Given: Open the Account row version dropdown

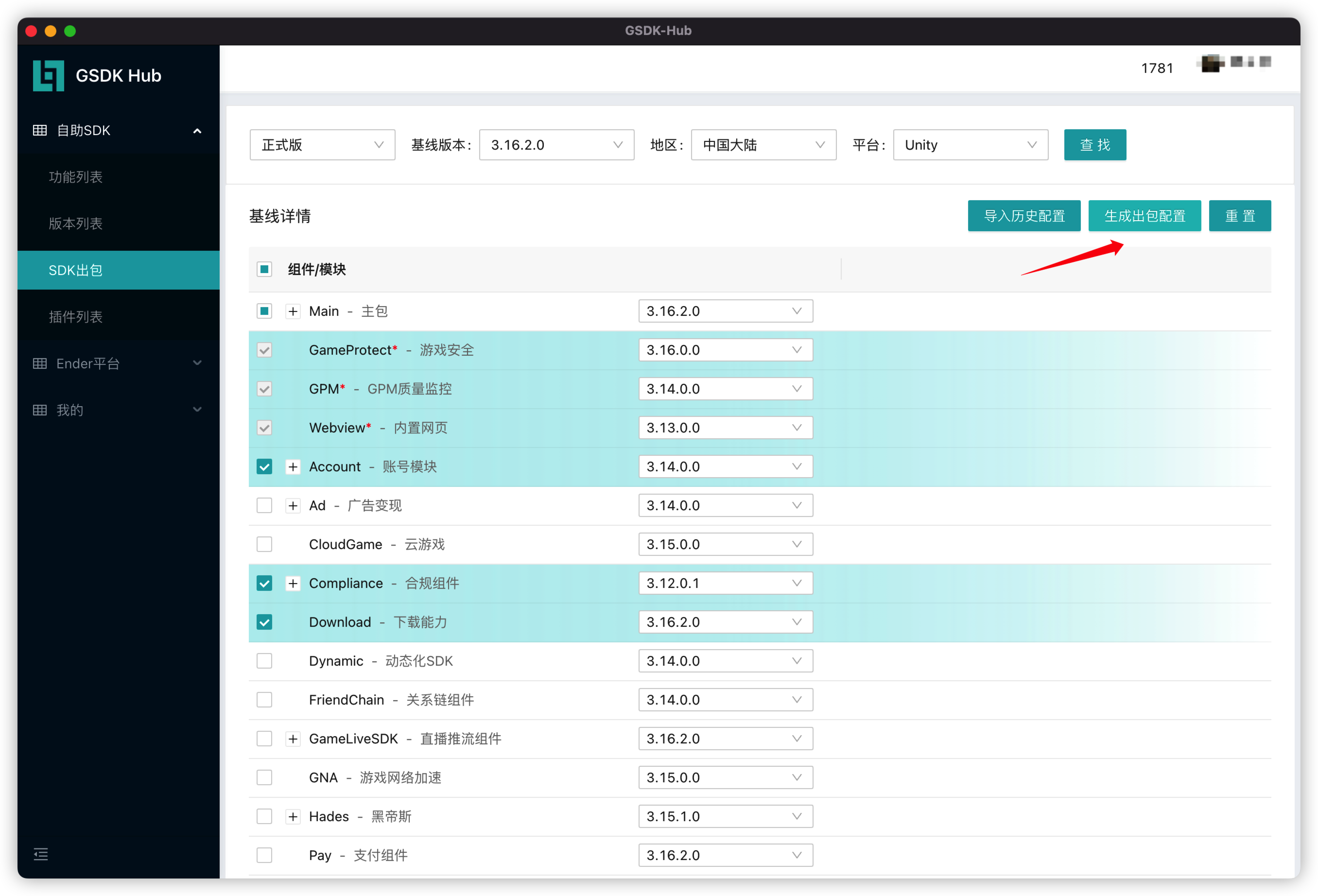Looking at the screenshot, I should 725,467.
